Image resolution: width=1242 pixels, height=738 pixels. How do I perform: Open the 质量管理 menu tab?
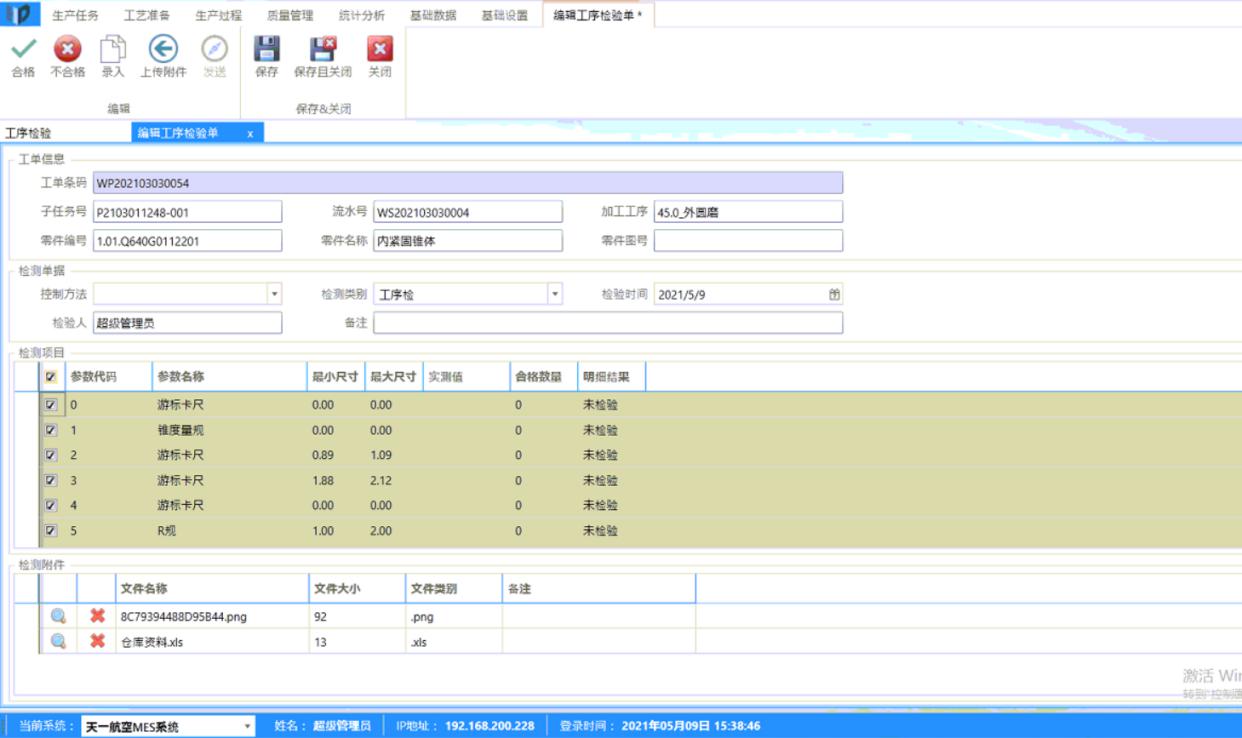tap(290, 15)
